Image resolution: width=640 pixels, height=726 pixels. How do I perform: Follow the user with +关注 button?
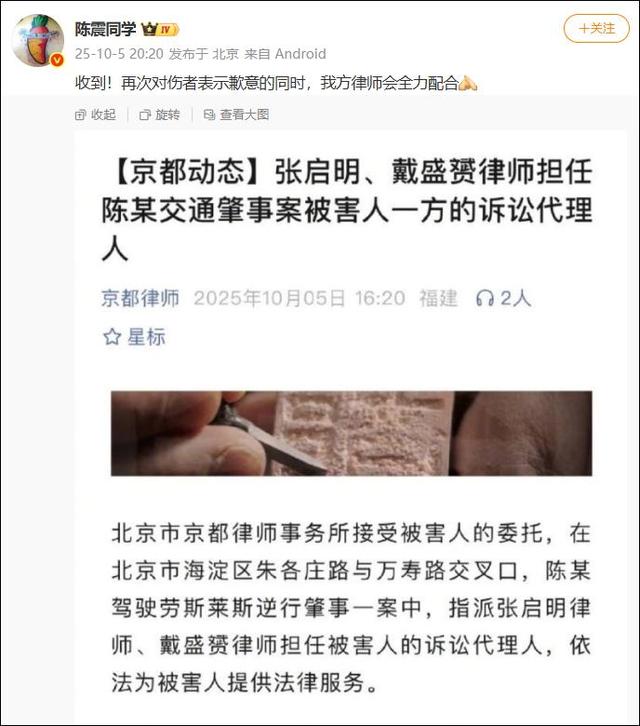tap(596, 29)
